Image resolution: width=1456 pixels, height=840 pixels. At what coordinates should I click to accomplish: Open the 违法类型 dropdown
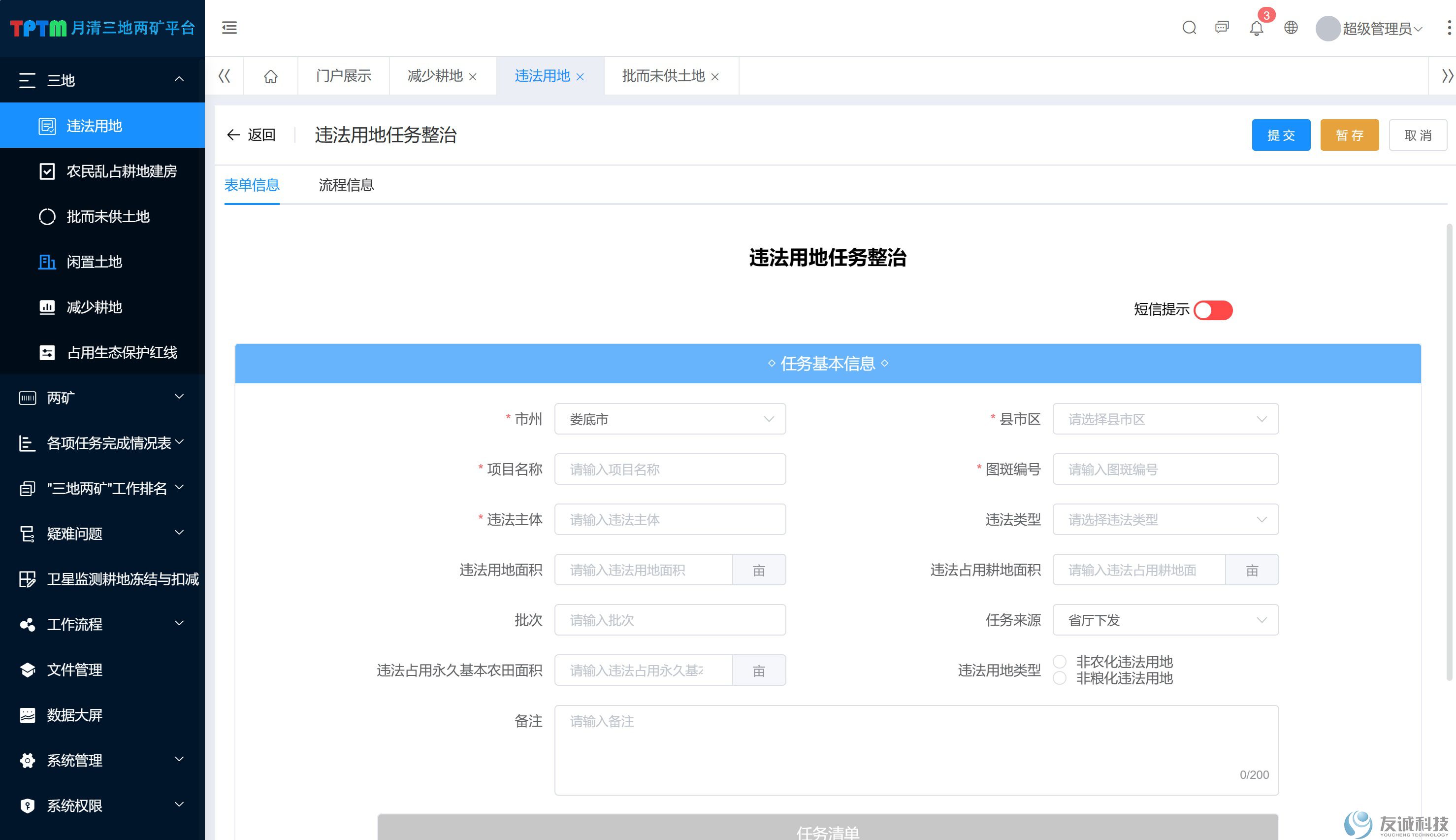click(x=1165, y=520)
